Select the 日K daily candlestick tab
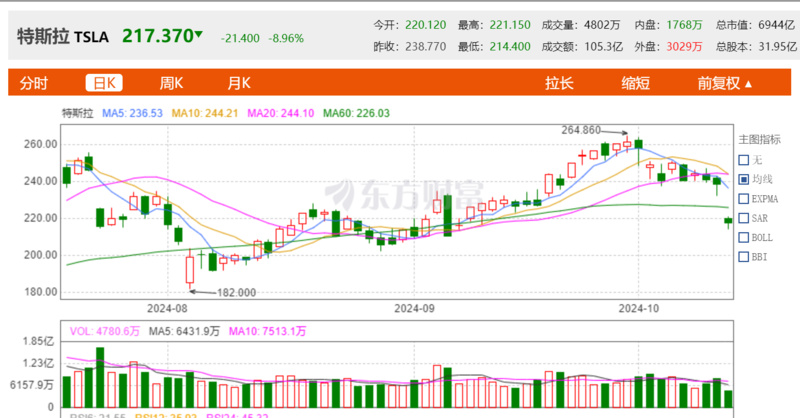 click(104, 83)
